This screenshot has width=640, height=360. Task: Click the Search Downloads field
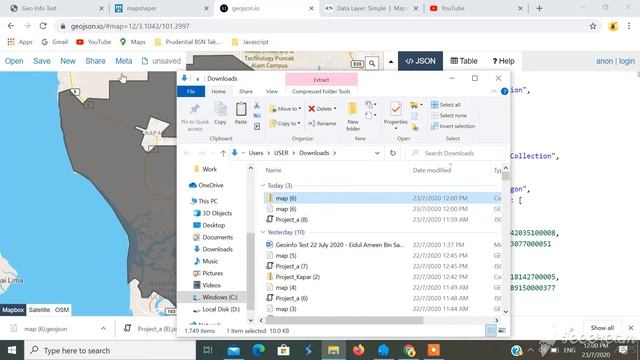[x=456, y=153]
